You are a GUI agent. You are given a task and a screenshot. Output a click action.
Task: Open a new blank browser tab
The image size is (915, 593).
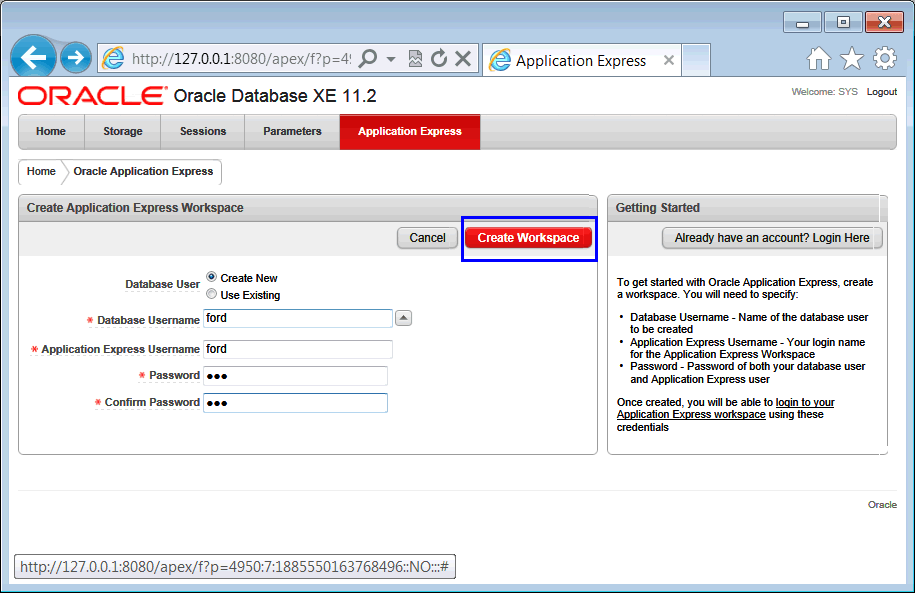pyautogui.click(x=696, y=60)
